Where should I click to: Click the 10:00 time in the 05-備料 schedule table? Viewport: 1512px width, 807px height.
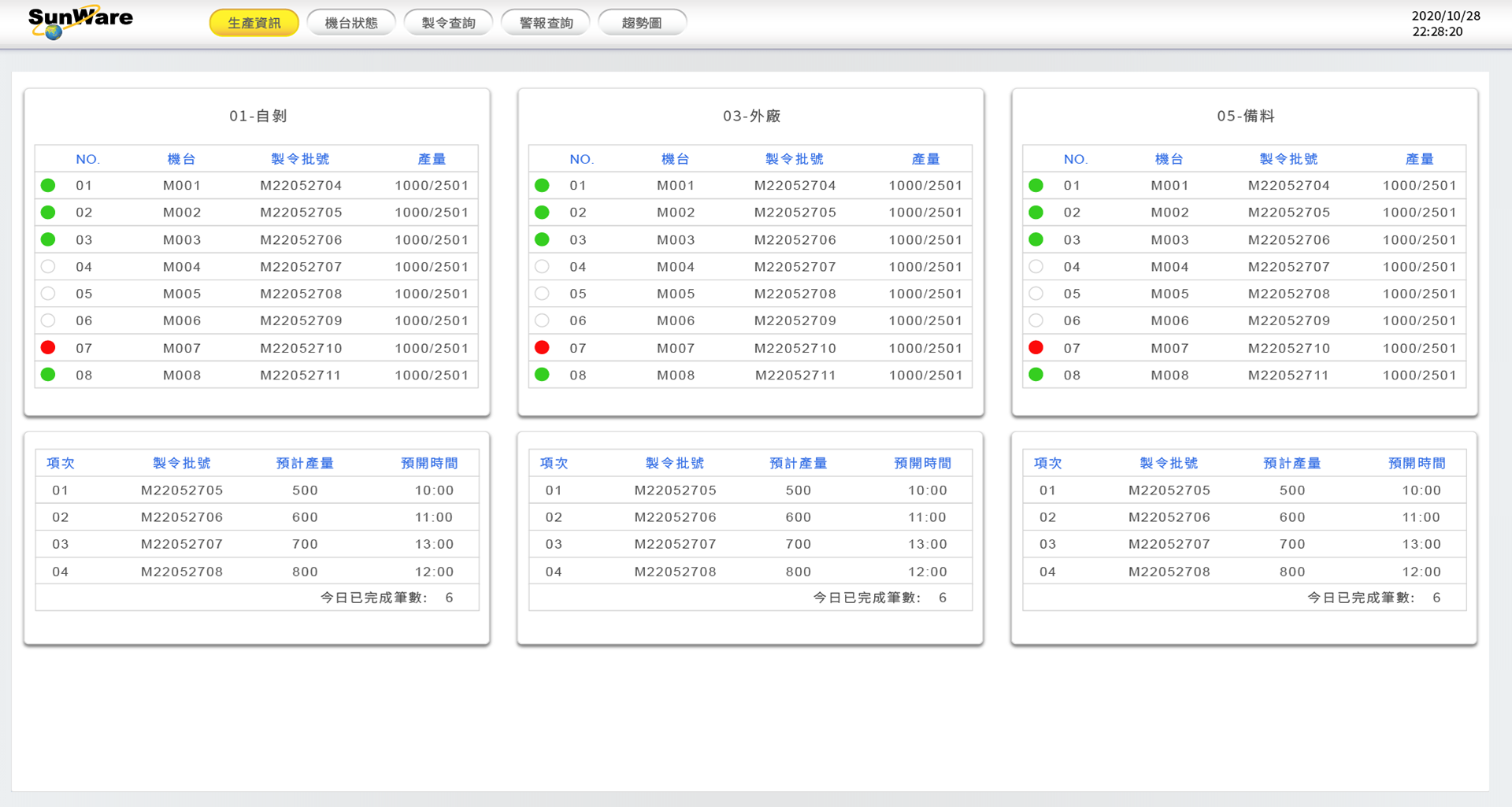coord(1421,490)
